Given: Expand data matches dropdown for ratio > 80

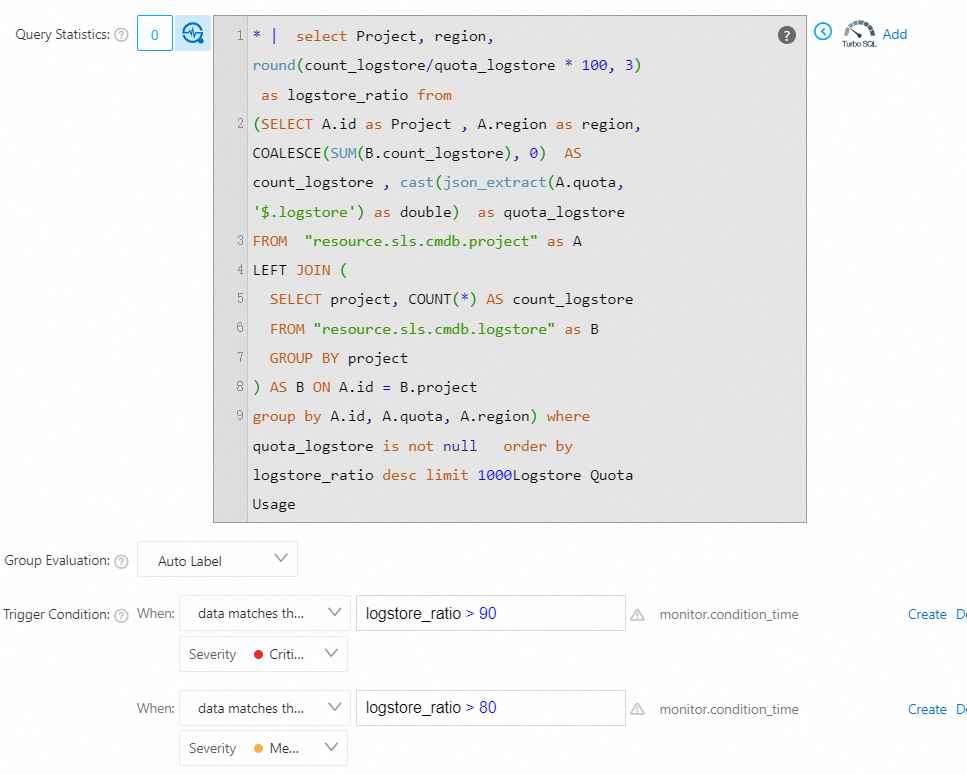Looking at the screenshot, I should 265,708.
